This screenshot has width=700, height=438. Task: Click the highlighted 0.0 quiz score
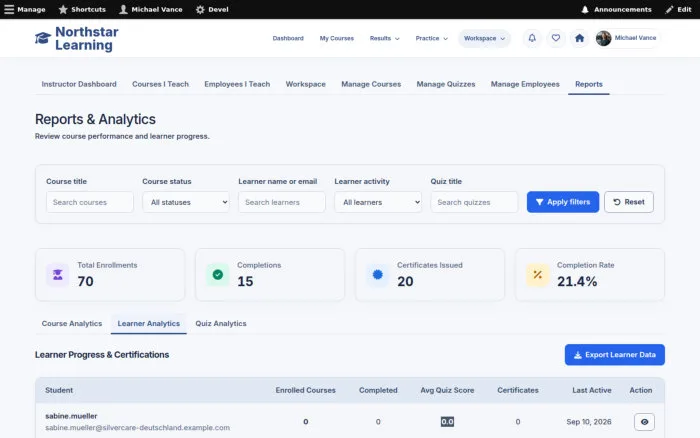point(447,422)
